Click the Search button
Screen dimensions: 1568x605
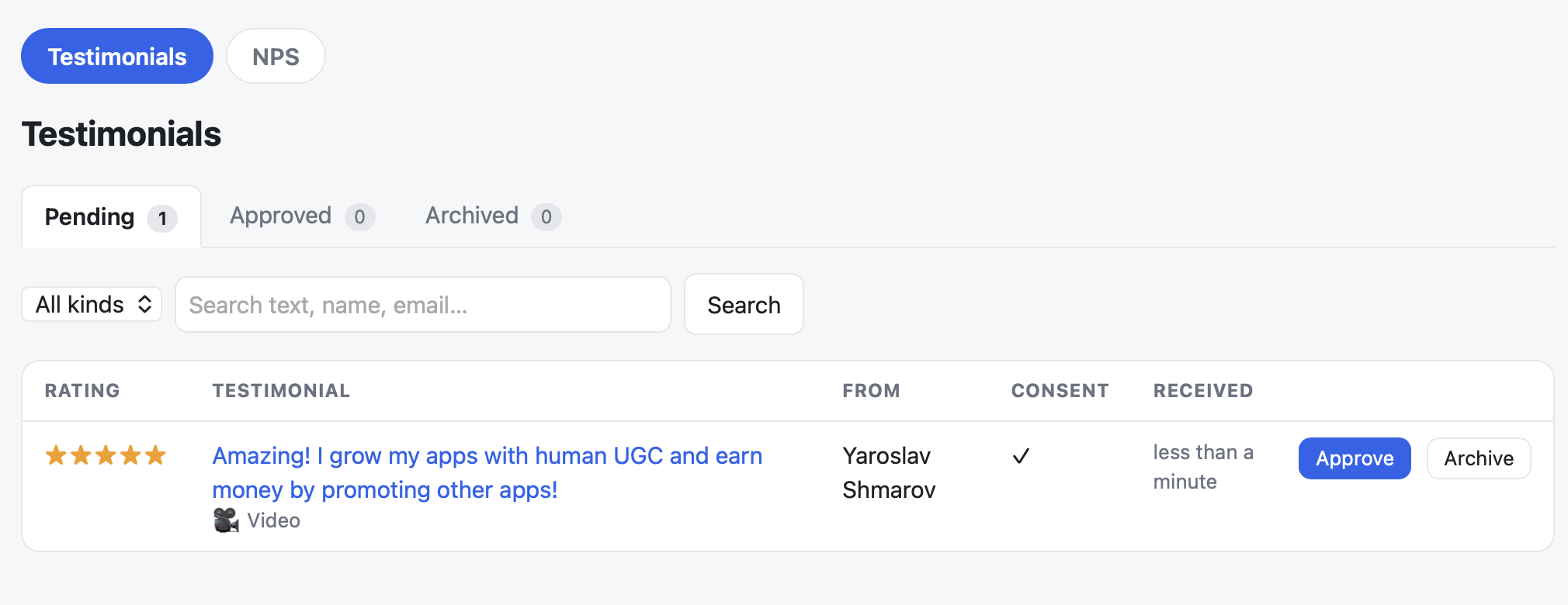pos(744,304)
